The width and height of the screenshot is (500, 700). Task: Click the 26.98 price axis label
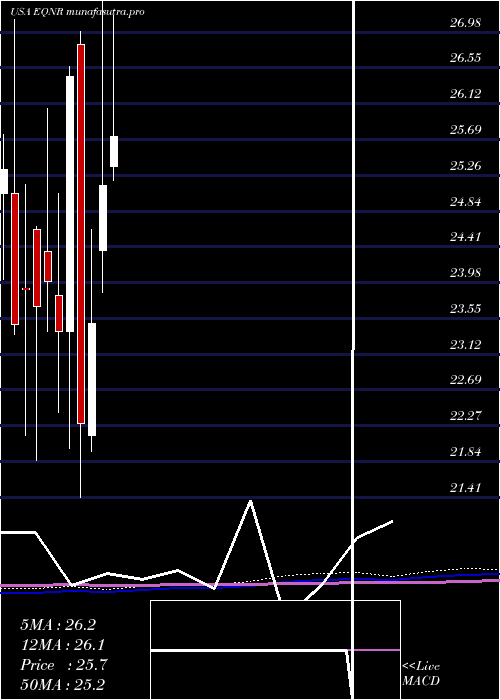(x=465, y=23)
